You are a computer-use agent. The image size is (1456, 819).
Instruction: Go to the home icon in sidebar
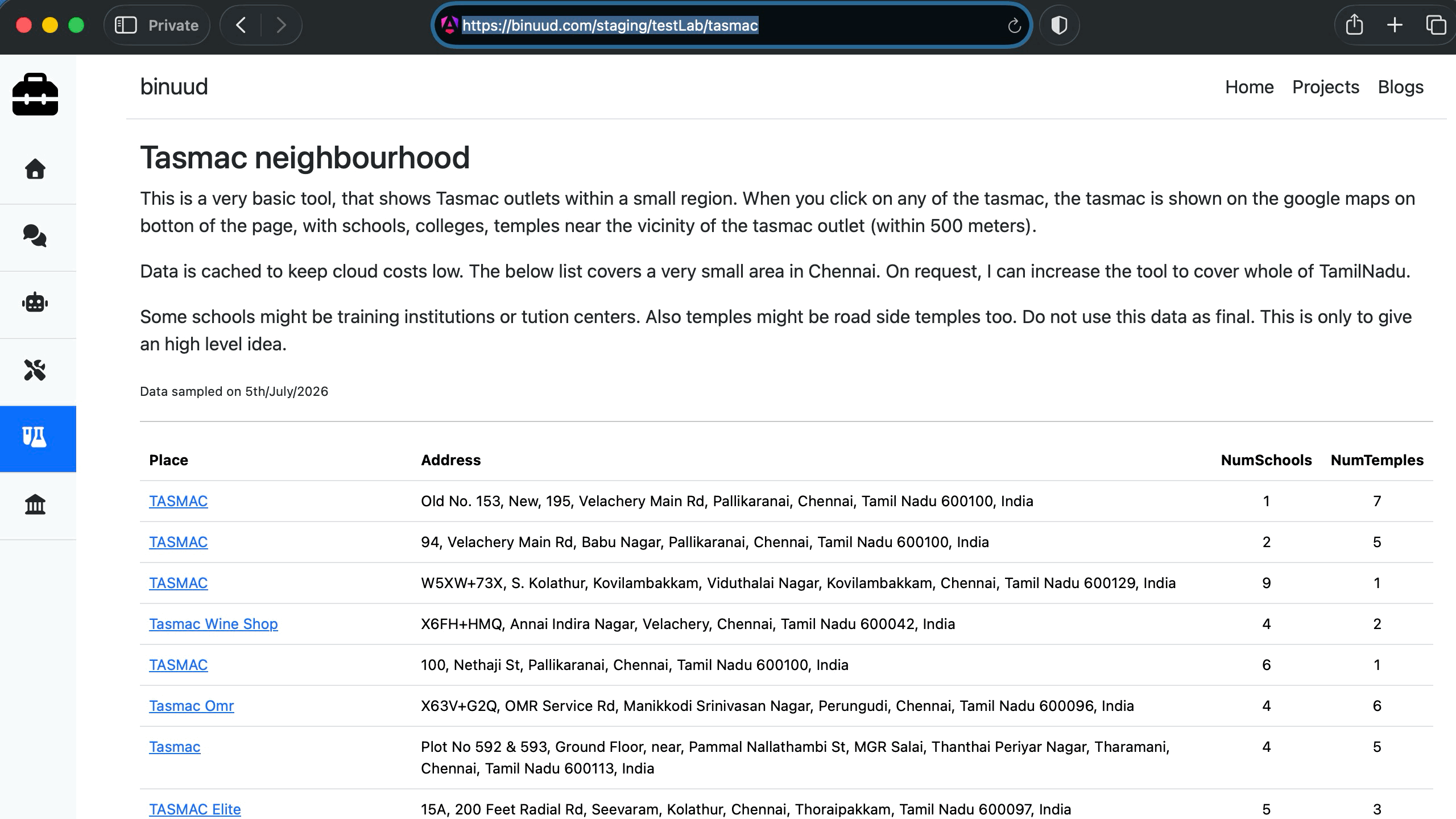coord(35,169)
